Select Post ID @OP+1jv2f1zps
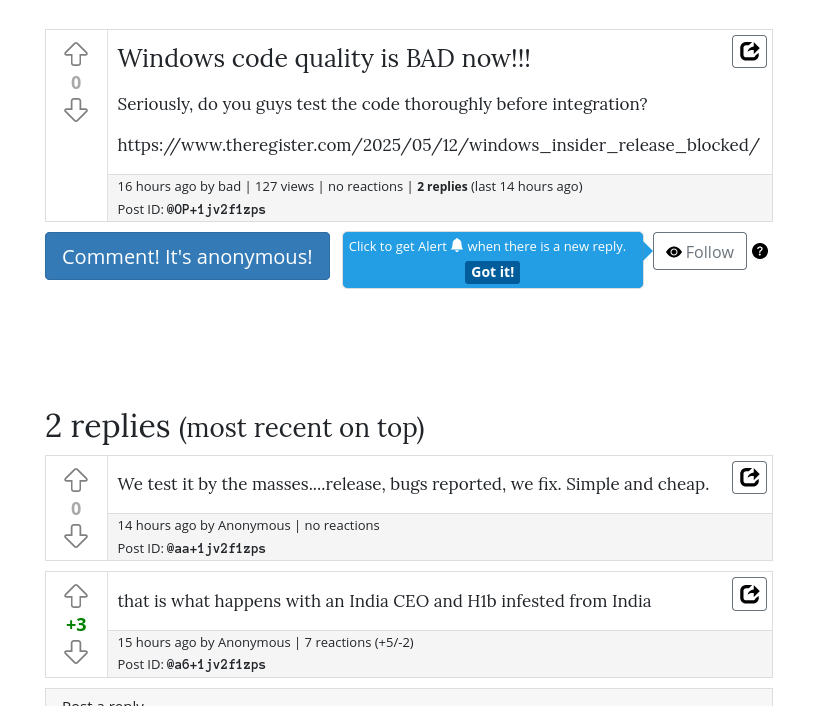 click(216, 210)
